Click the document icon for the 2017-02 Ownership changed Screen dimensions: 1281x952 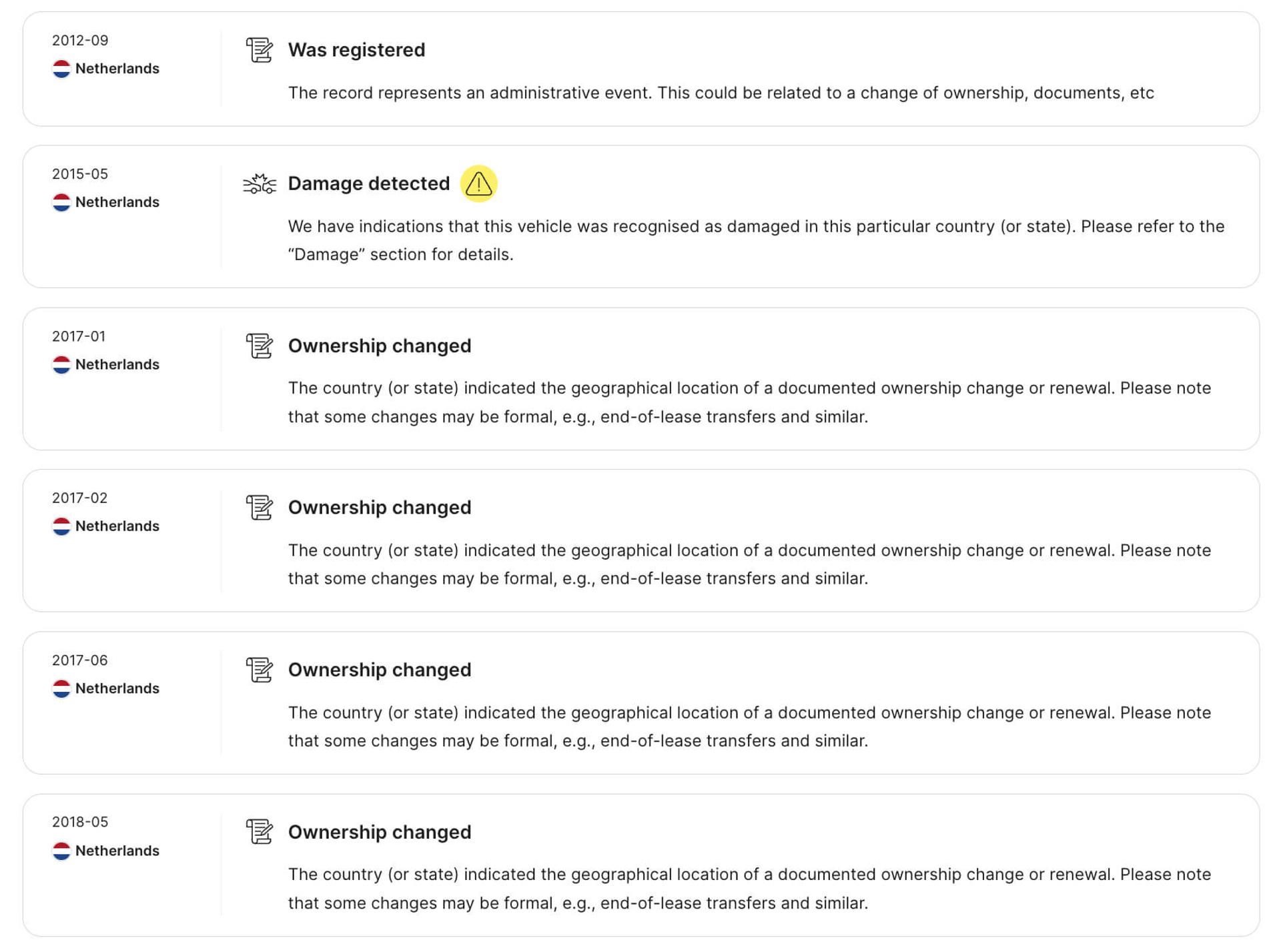[x=260, y=507]
